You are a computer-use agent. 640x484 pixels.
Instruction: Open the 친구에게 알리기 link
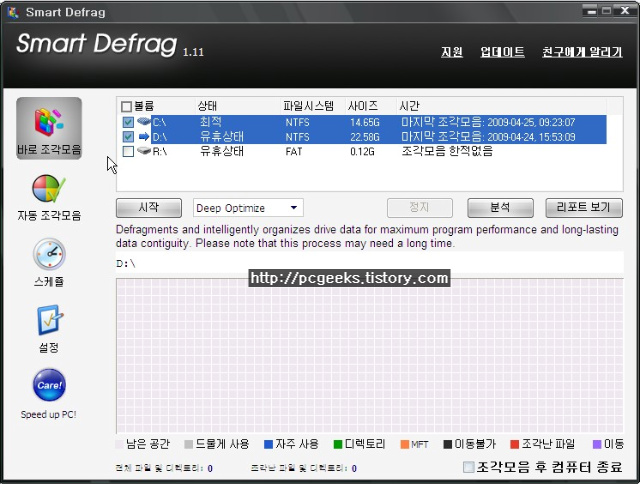582,52
